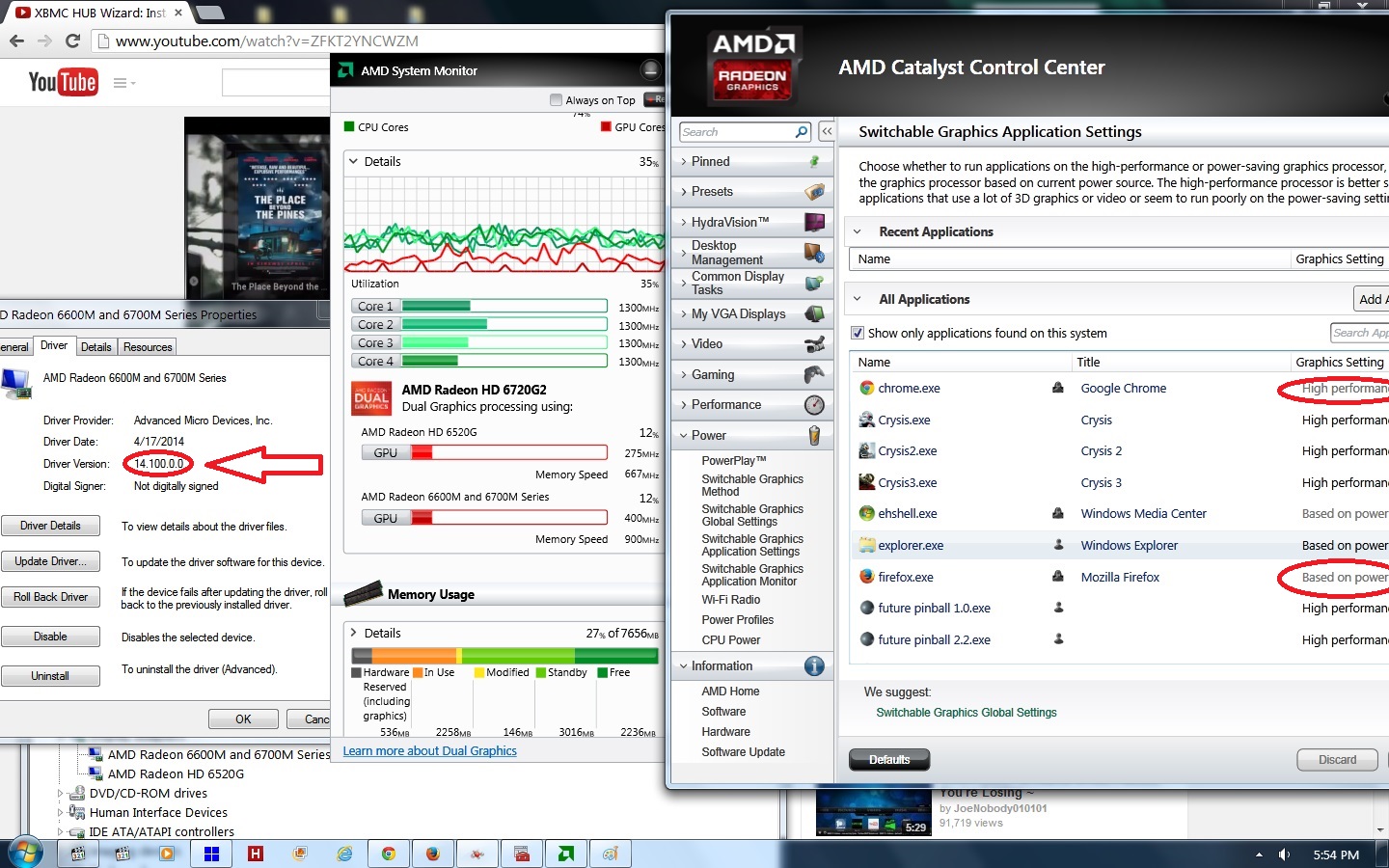Collapse the Memory Usage Details section
The image size is (1389, 868).
[x=353, y=633]
